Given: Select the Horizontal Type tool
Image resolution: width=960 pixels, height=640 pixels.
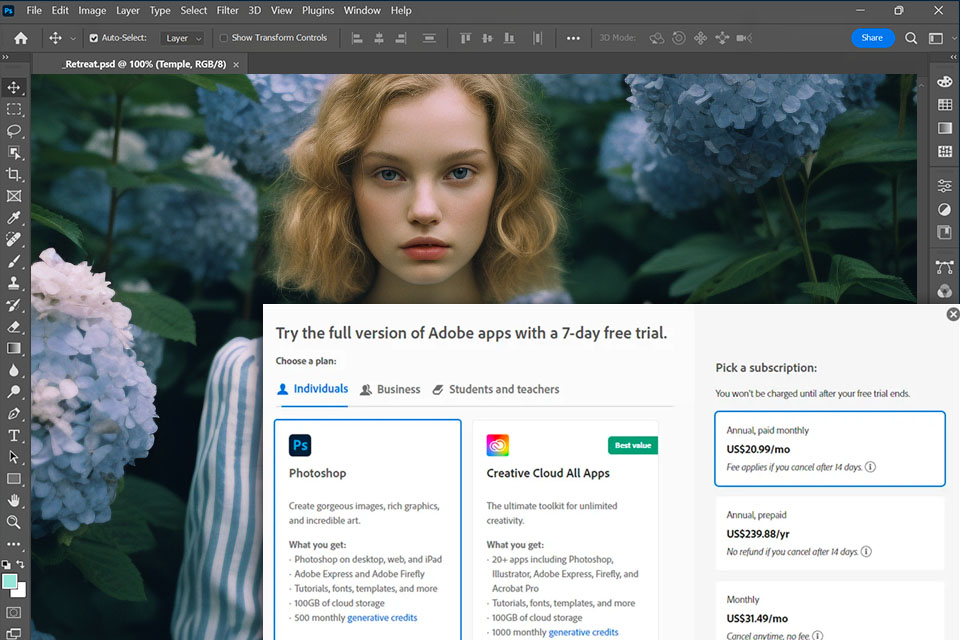Looking at the screenshot, I should [13, 435].
